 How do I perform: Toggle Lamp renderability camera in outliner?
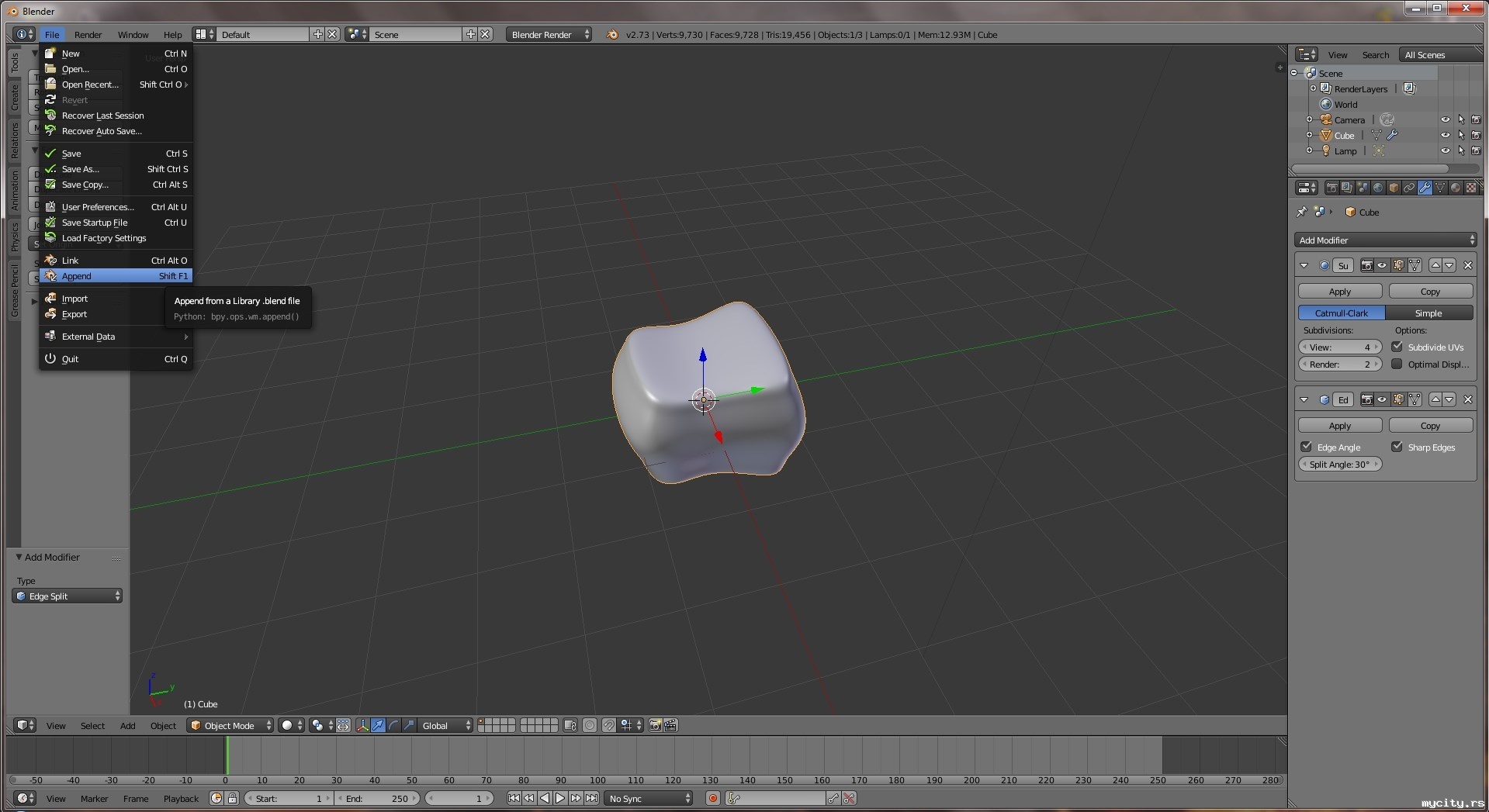point(1476,150)
